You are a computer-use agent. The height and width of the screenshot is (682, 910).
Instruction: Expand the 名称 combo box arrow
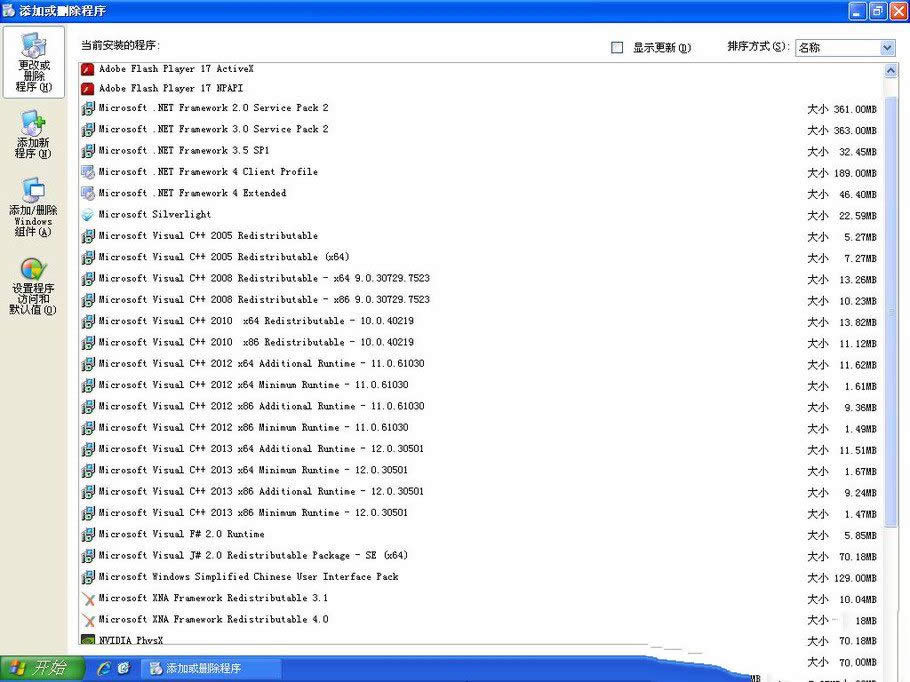[888, 47]
